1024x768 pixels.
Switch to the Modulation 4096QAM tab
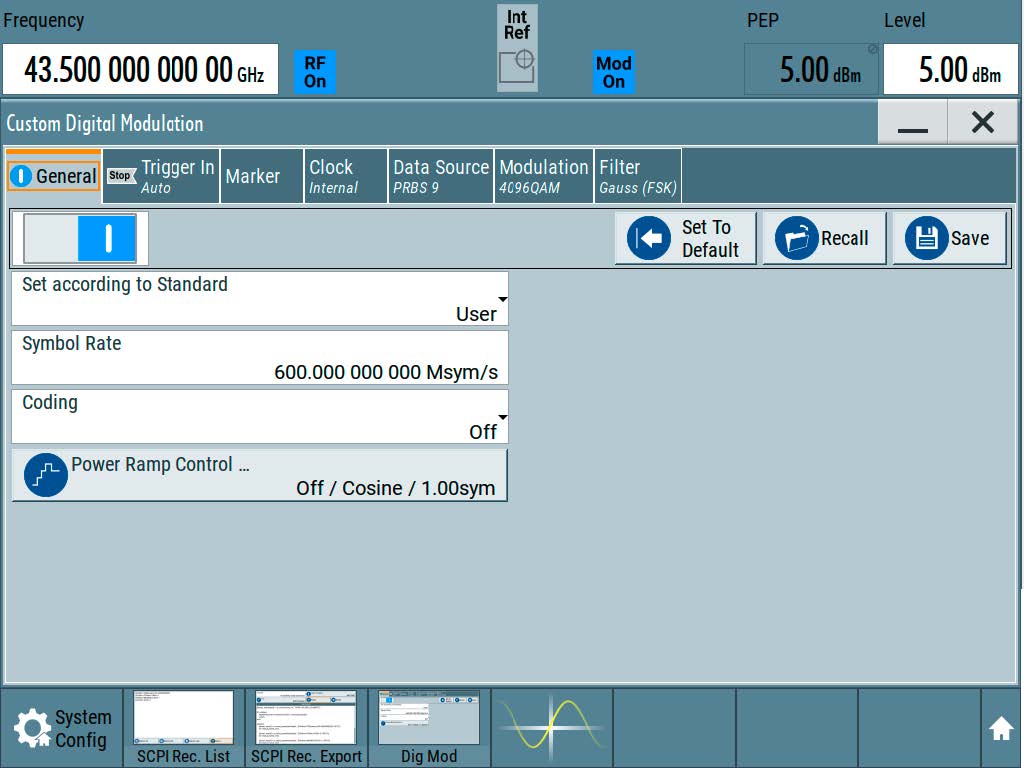pyautogui.click(x=544, y=176)
